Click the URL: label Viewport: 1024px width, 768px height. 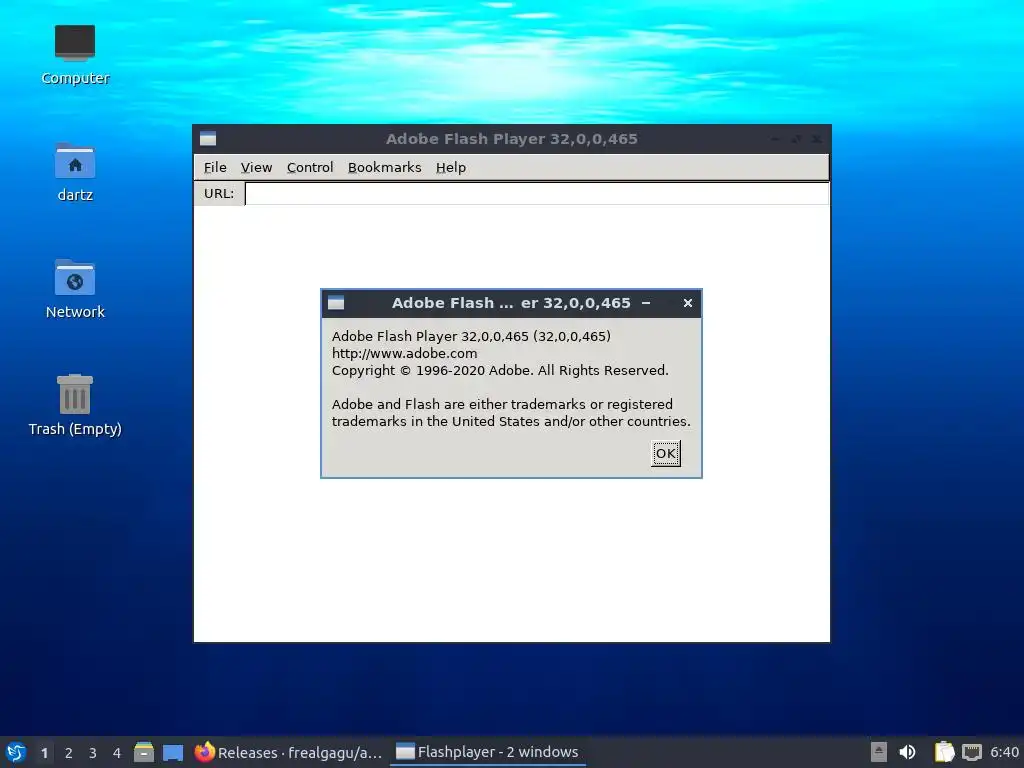(x=219, y=193)
